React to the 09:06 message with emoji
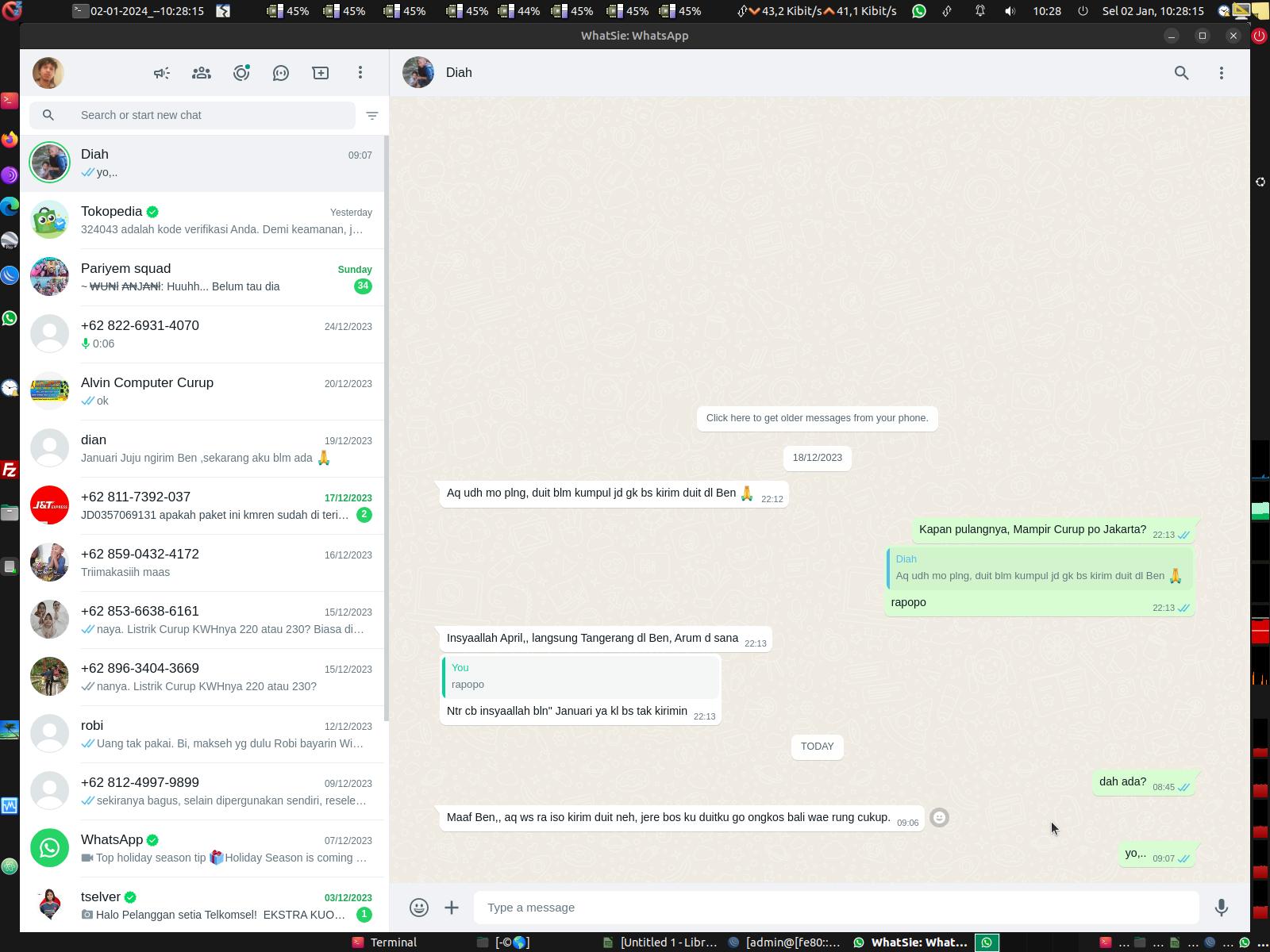 coord(939,818)
